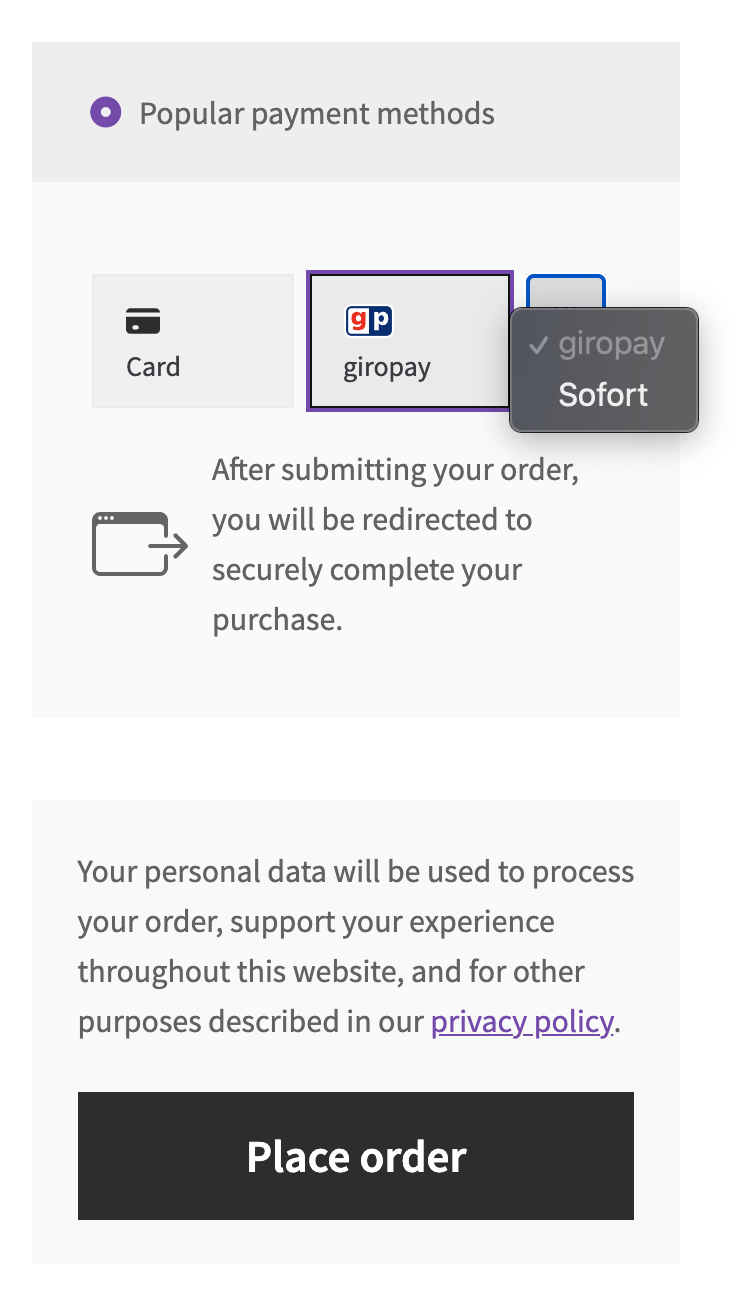Toggle giropay selection via its checkmark

point(540,346)
